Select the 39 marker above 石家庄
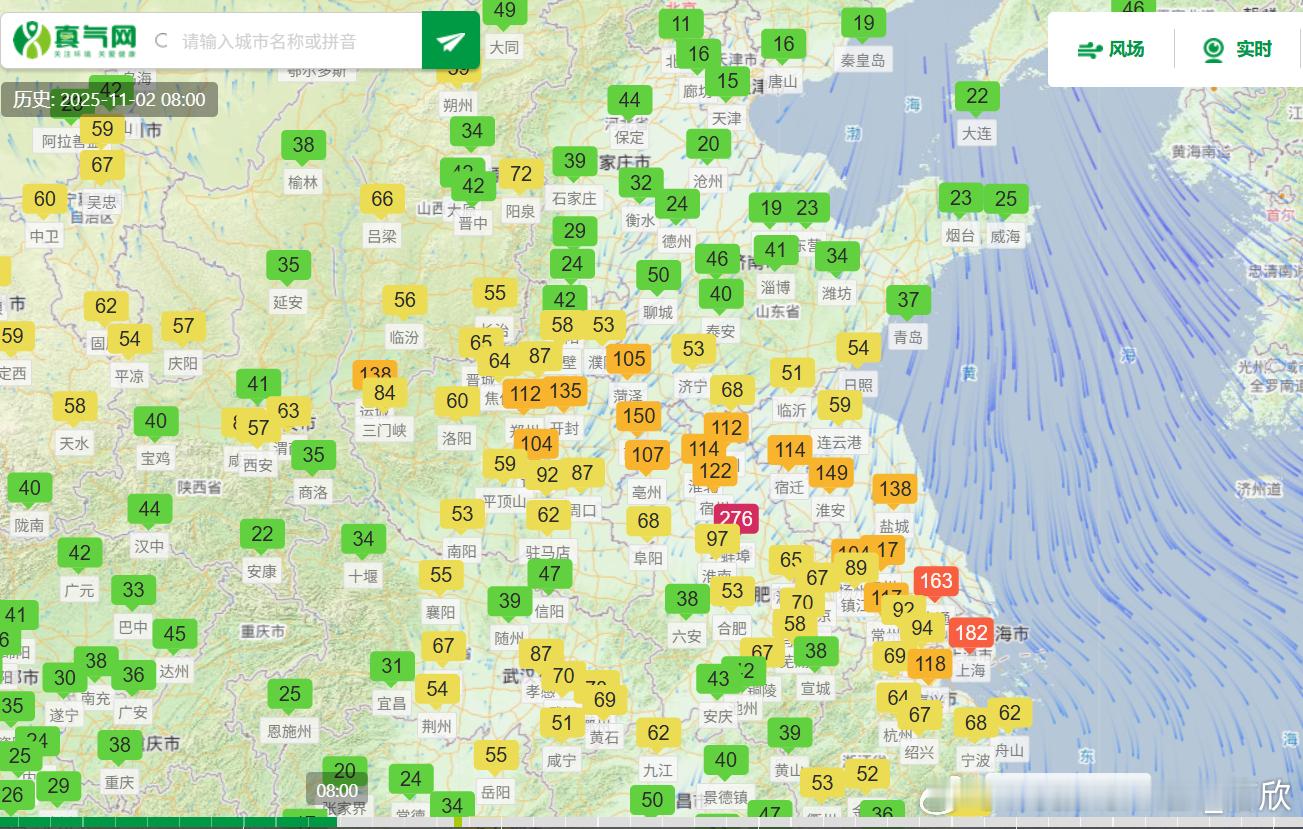The width and height of the screenshot is (1303, 829). tap(574, 161)
